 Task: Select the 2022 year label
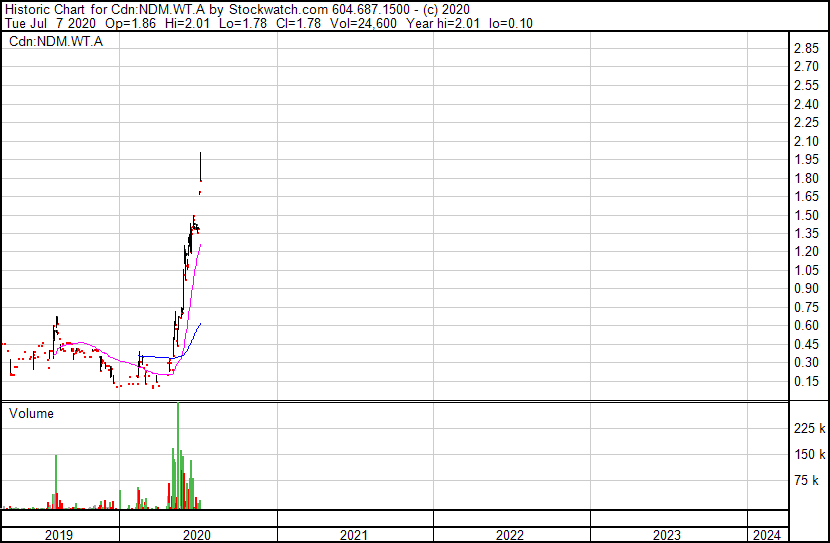tap(510, 535)
